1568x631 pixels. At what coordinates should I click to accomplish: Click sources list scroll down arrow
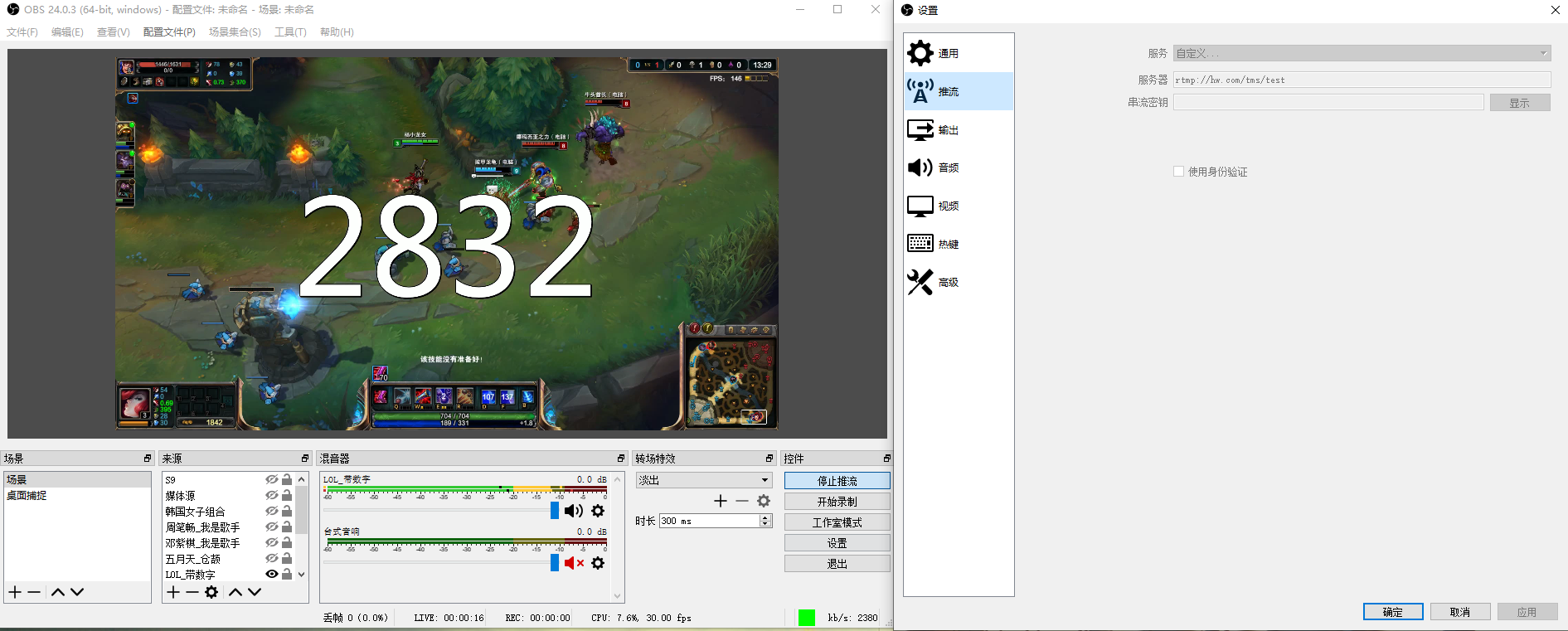pyautogui.click(x=302, y=574)
